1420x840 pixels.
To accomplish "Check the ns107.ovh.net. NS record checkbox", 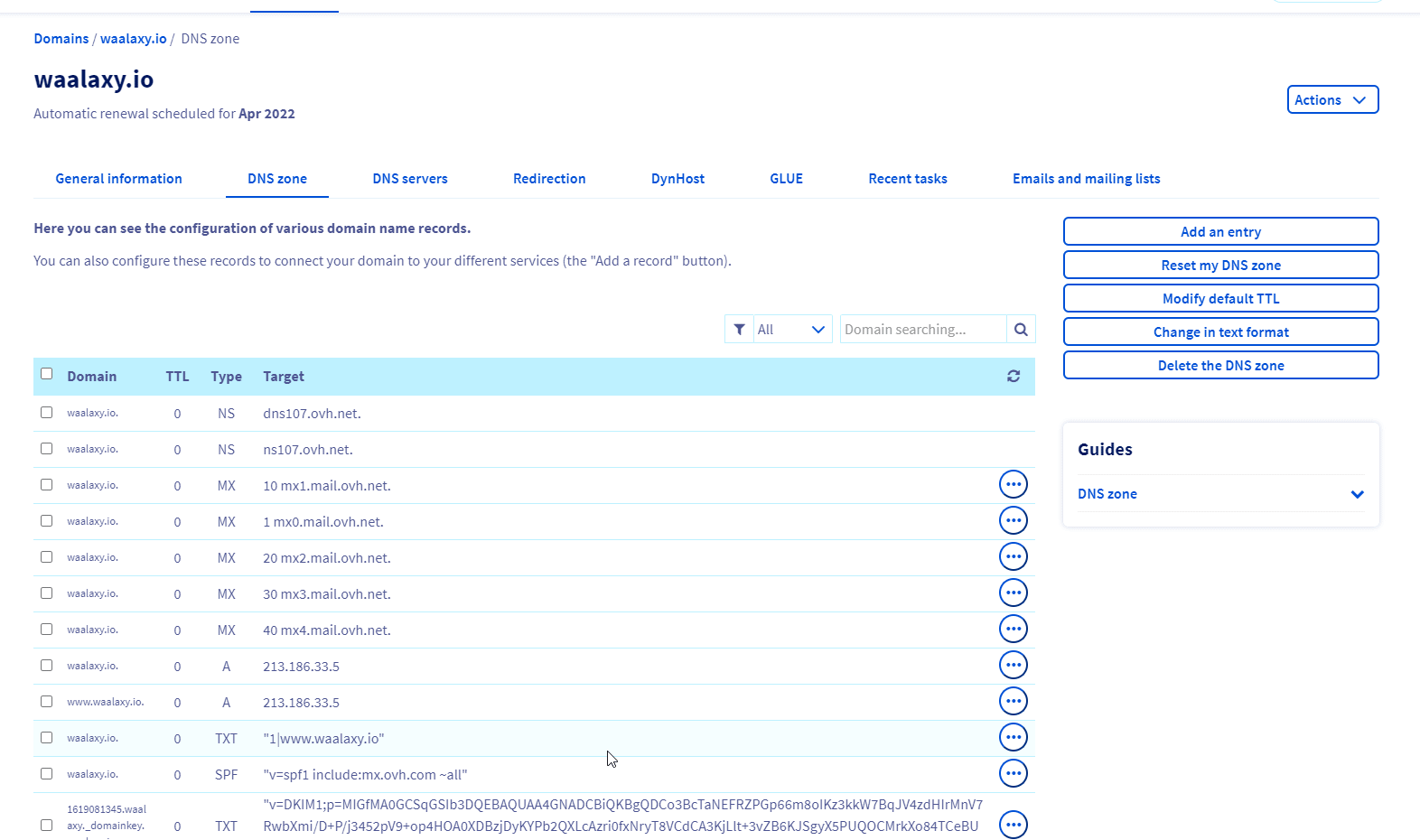I will [x=46, y=449].
